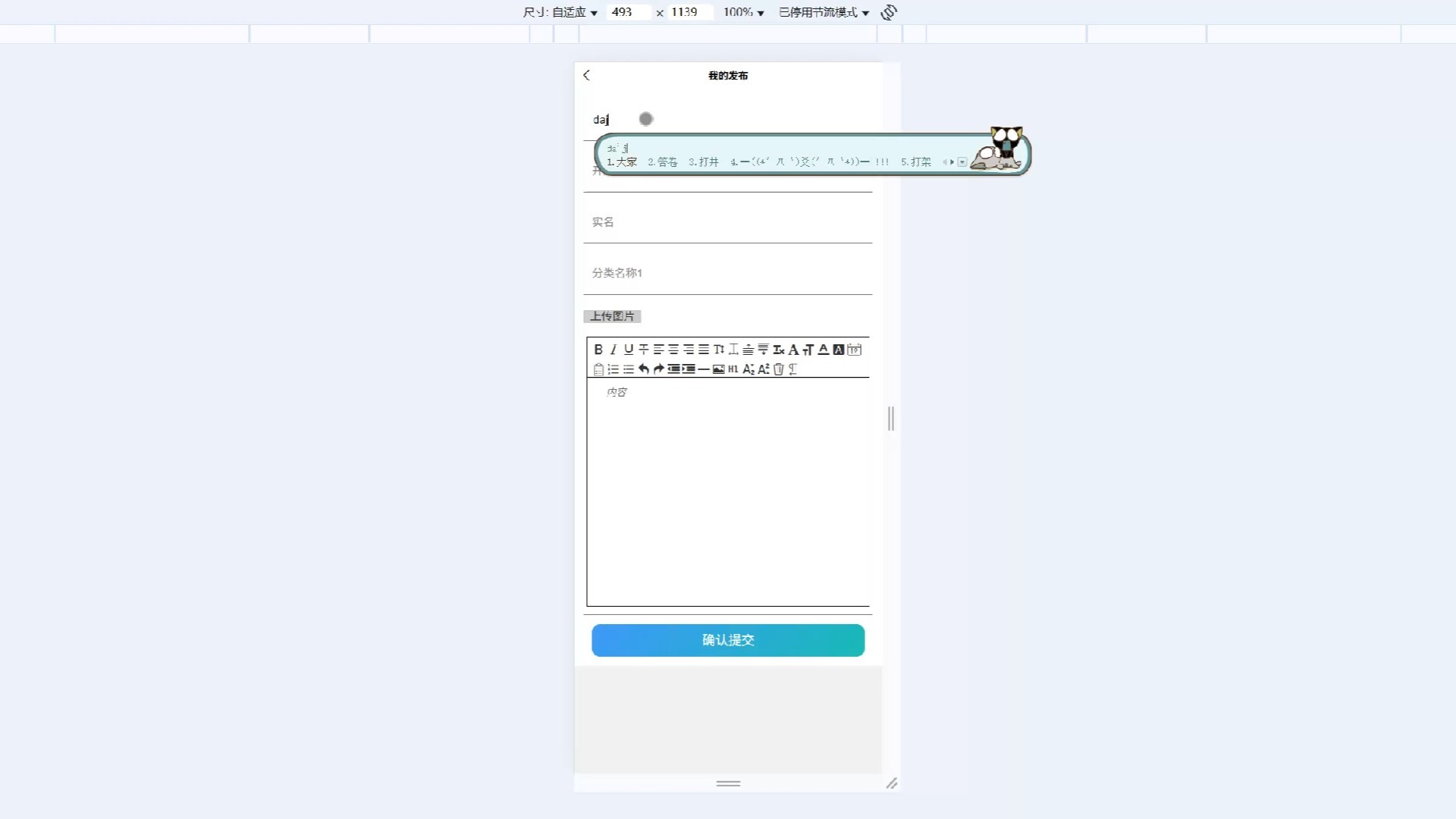
Task: Click the undo icon in the editor toolbar
Action: (x=644, y=369)
